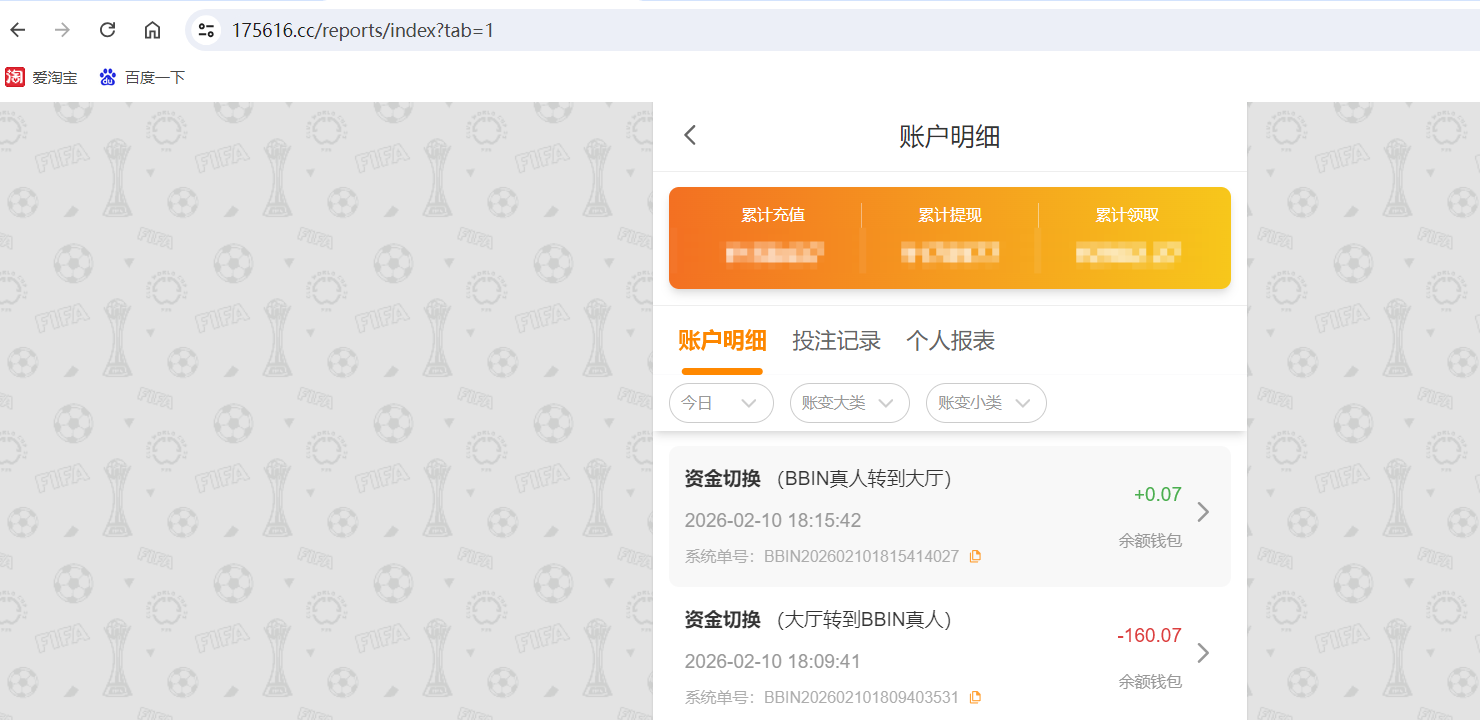The width and height of the screenshot is (1480, 720).
Task: Click the site permissions icon in address bar
Action: pos(205,30)
